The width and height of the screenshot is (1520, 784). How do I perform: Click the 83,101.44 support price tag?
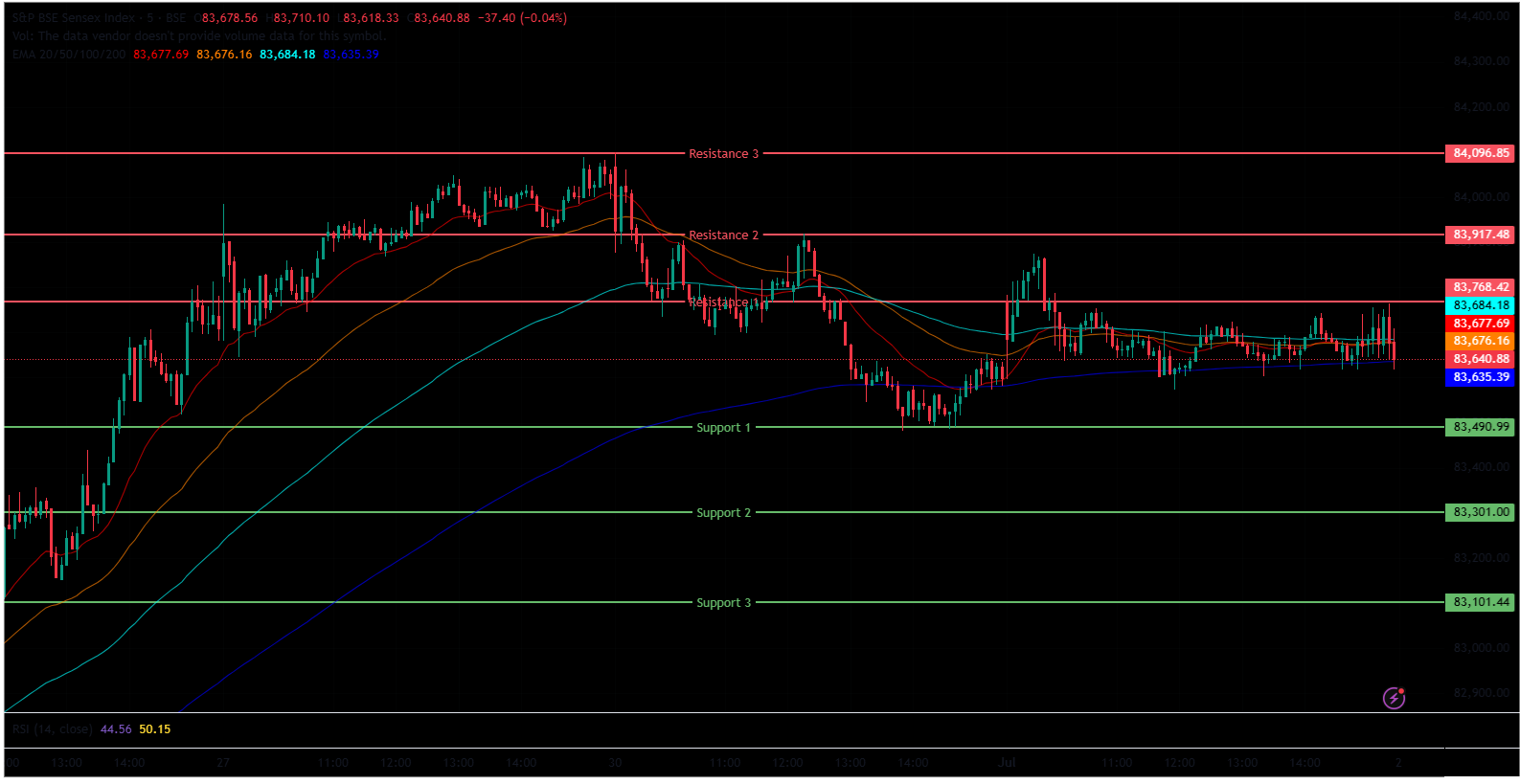coord(1480,602)
